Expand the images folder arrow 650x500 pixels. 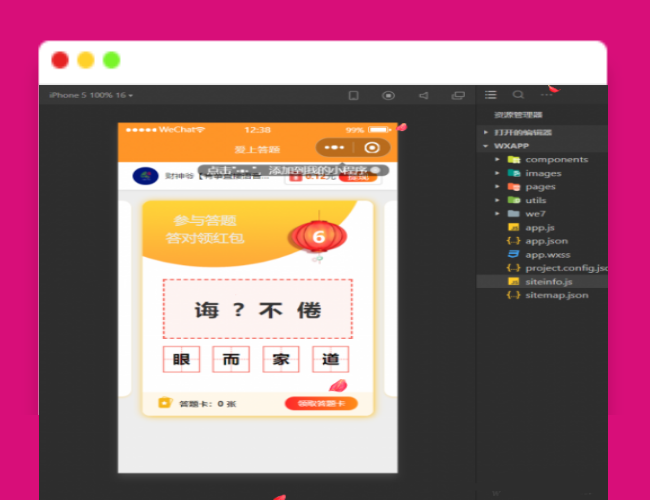tap(497, 173)
